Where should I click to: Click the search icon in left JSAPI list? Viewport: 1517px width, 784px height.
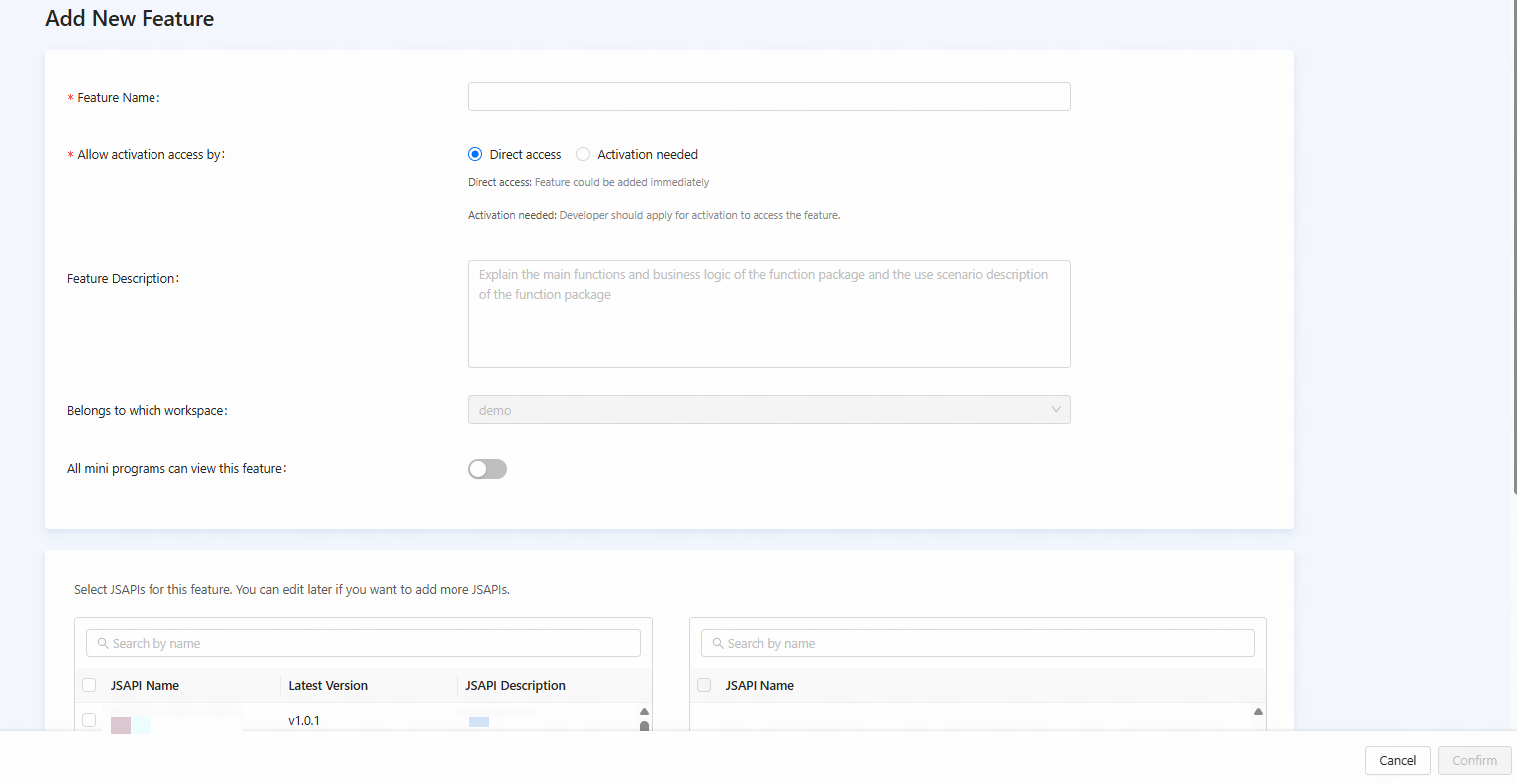[x=103, y=644]
